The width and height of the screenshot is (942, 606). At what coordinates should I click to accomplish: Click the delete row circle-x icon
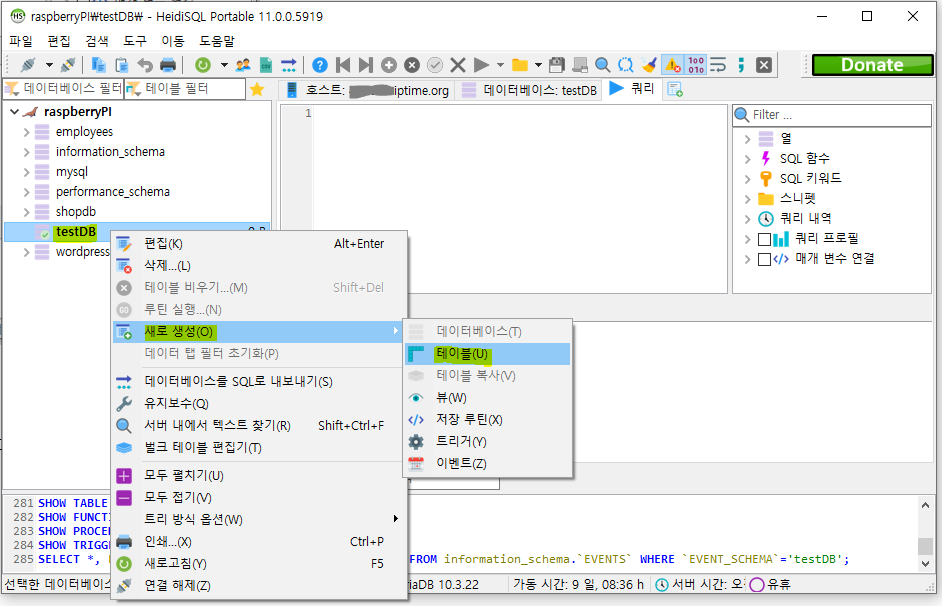(412, 65)
